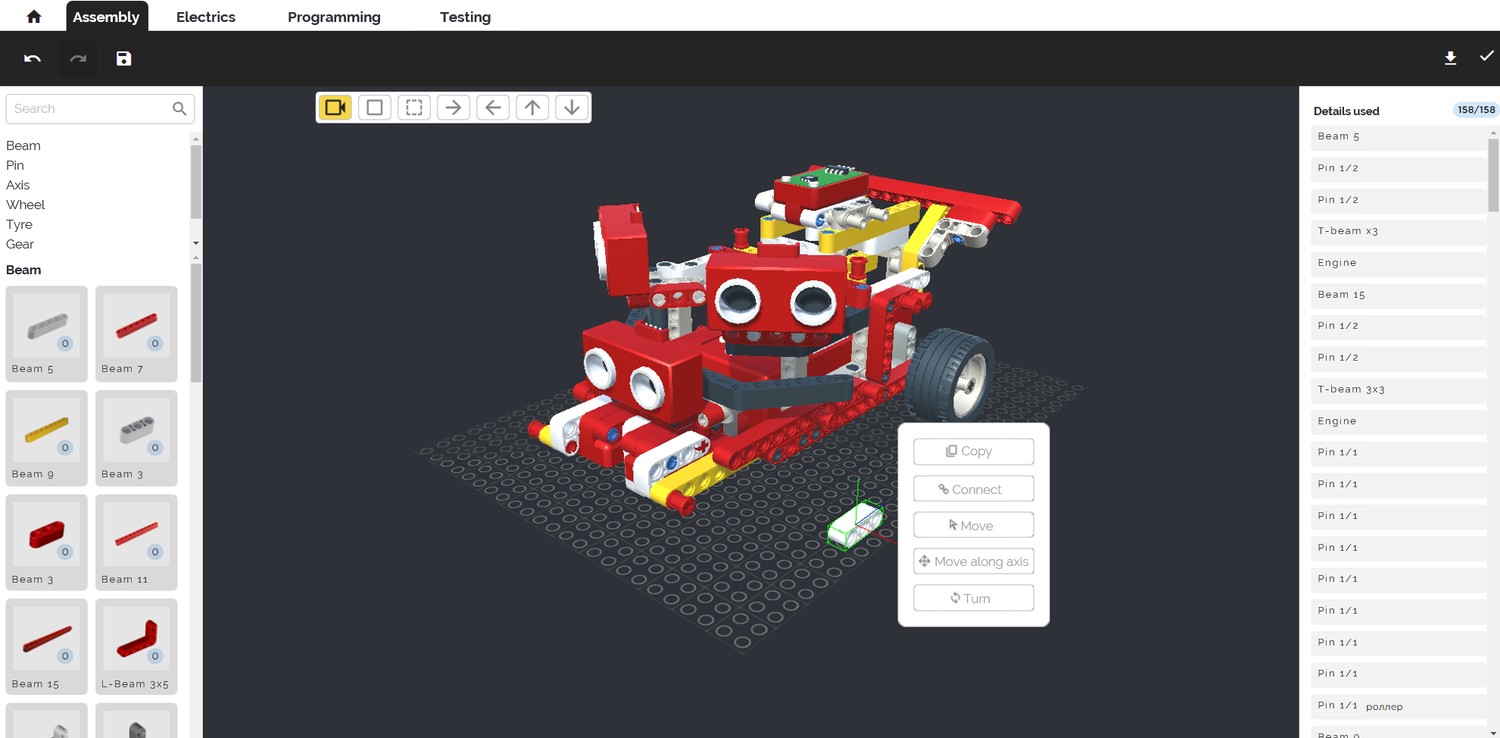Viewport: 1500px width, 738px height.
Task: Toggle the camera view mode button
Action: click(335, 107)
